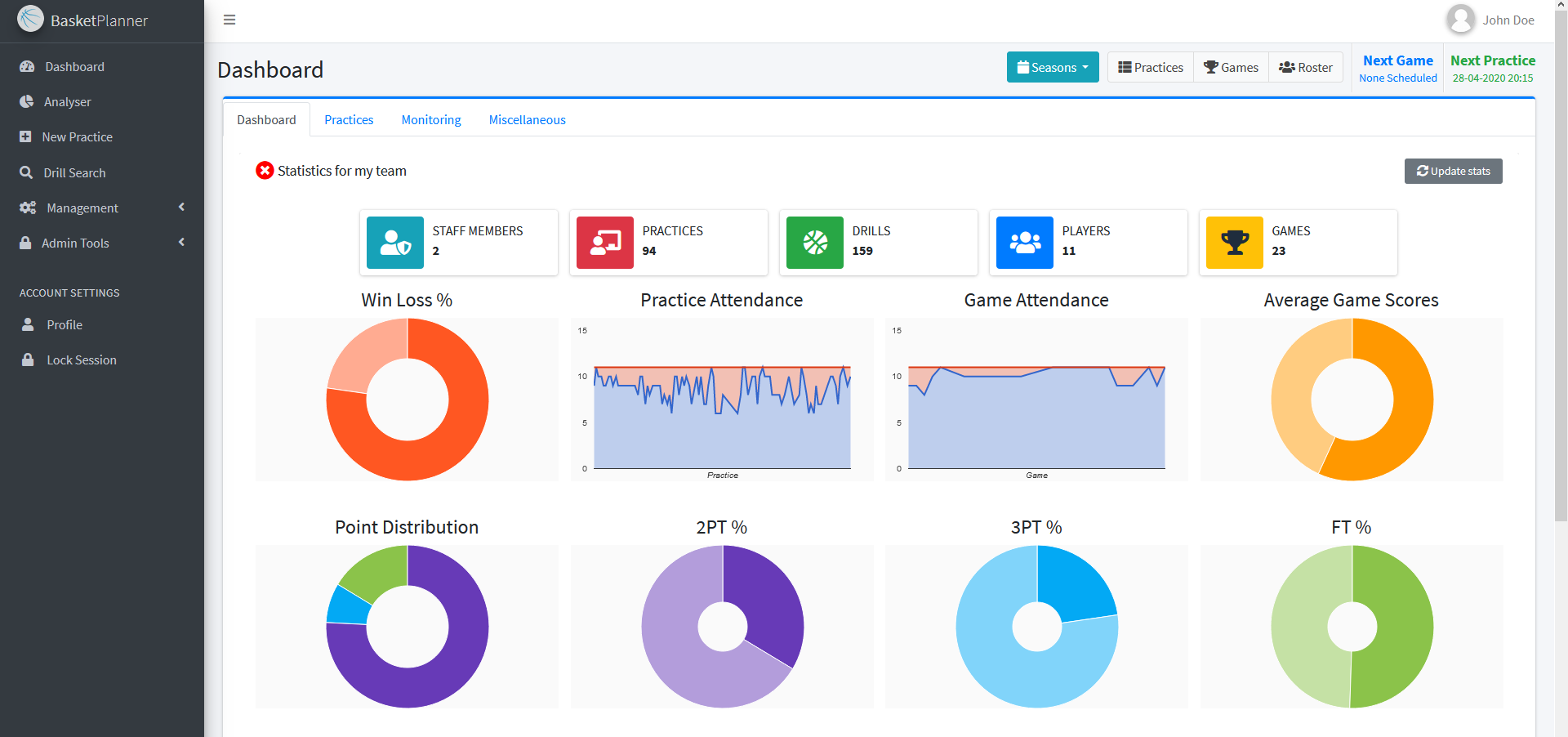Image resolution: width=1568 pixels, height=737 pixels.
Task: Click the Management gears icon
Action: [x=28, y=208]
